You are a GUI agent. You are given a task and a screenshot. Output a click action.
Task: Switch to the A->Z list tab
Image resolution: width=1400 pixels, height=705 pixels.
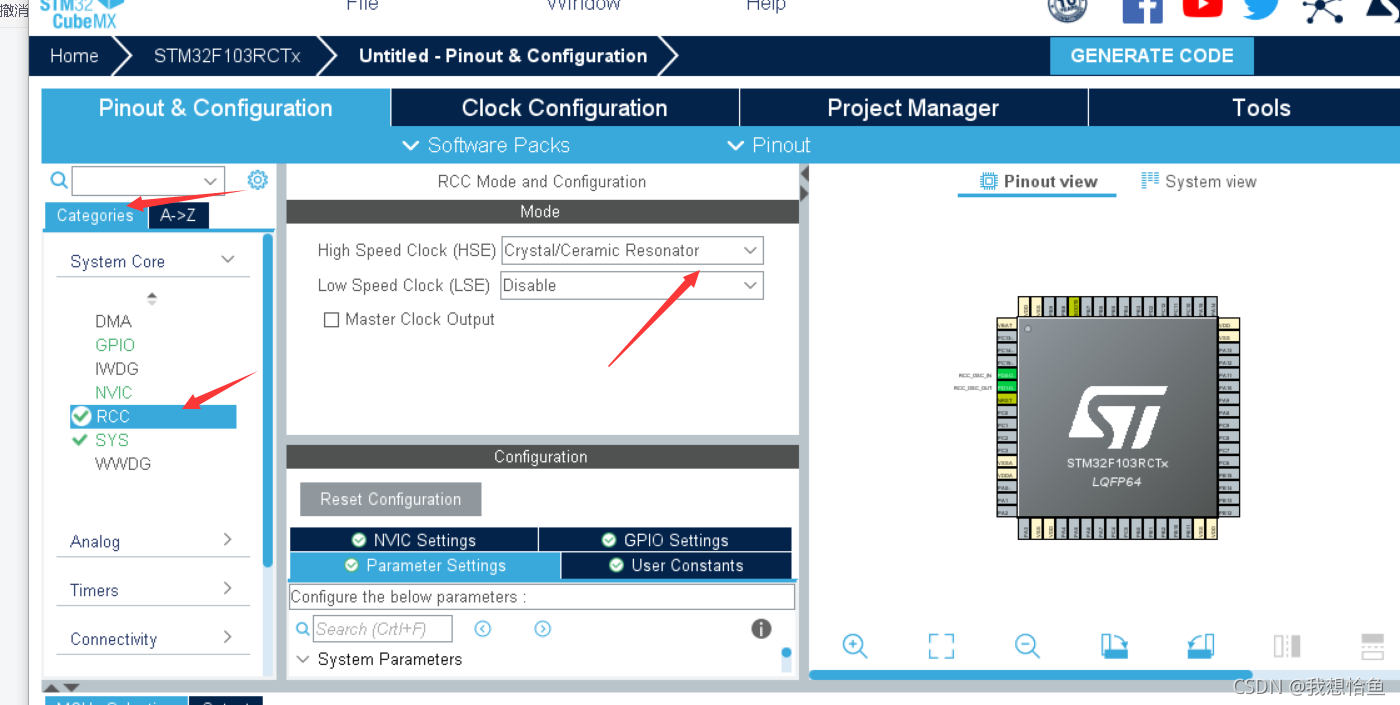[x=179, y=215]
